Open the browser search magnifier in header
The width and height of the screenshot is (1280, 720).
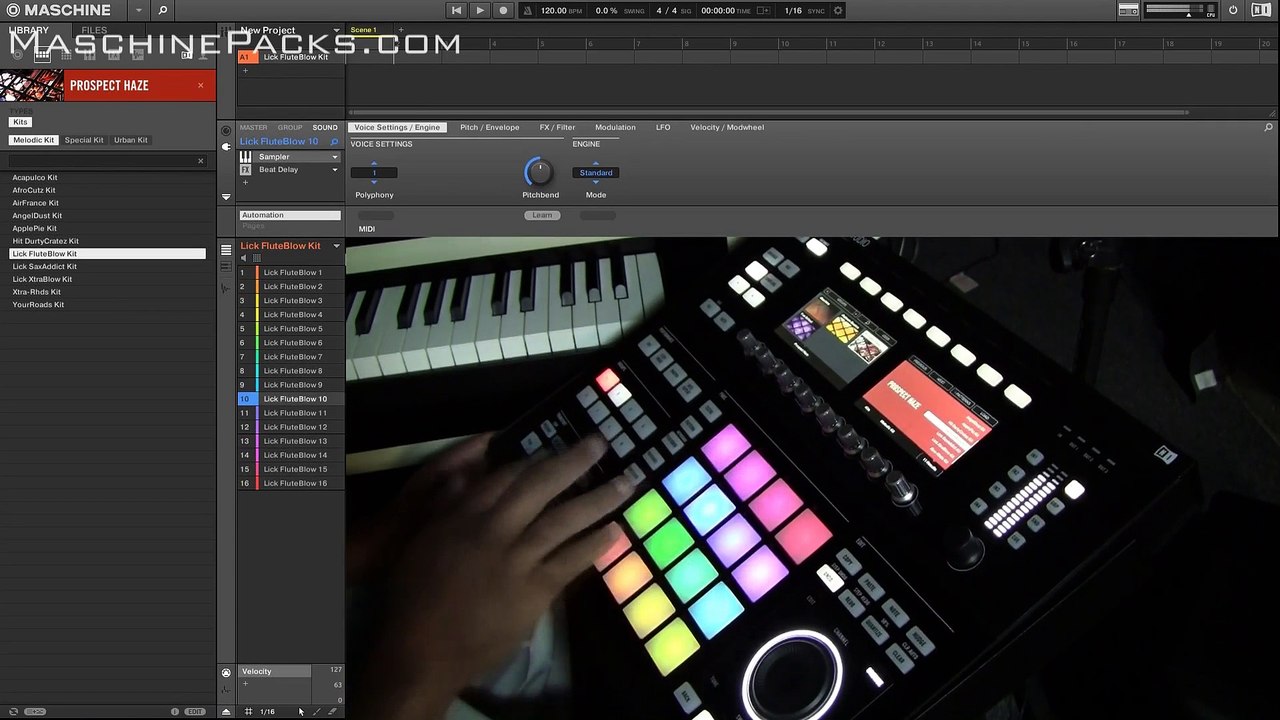pyautogui.click(x=163, y=10)
